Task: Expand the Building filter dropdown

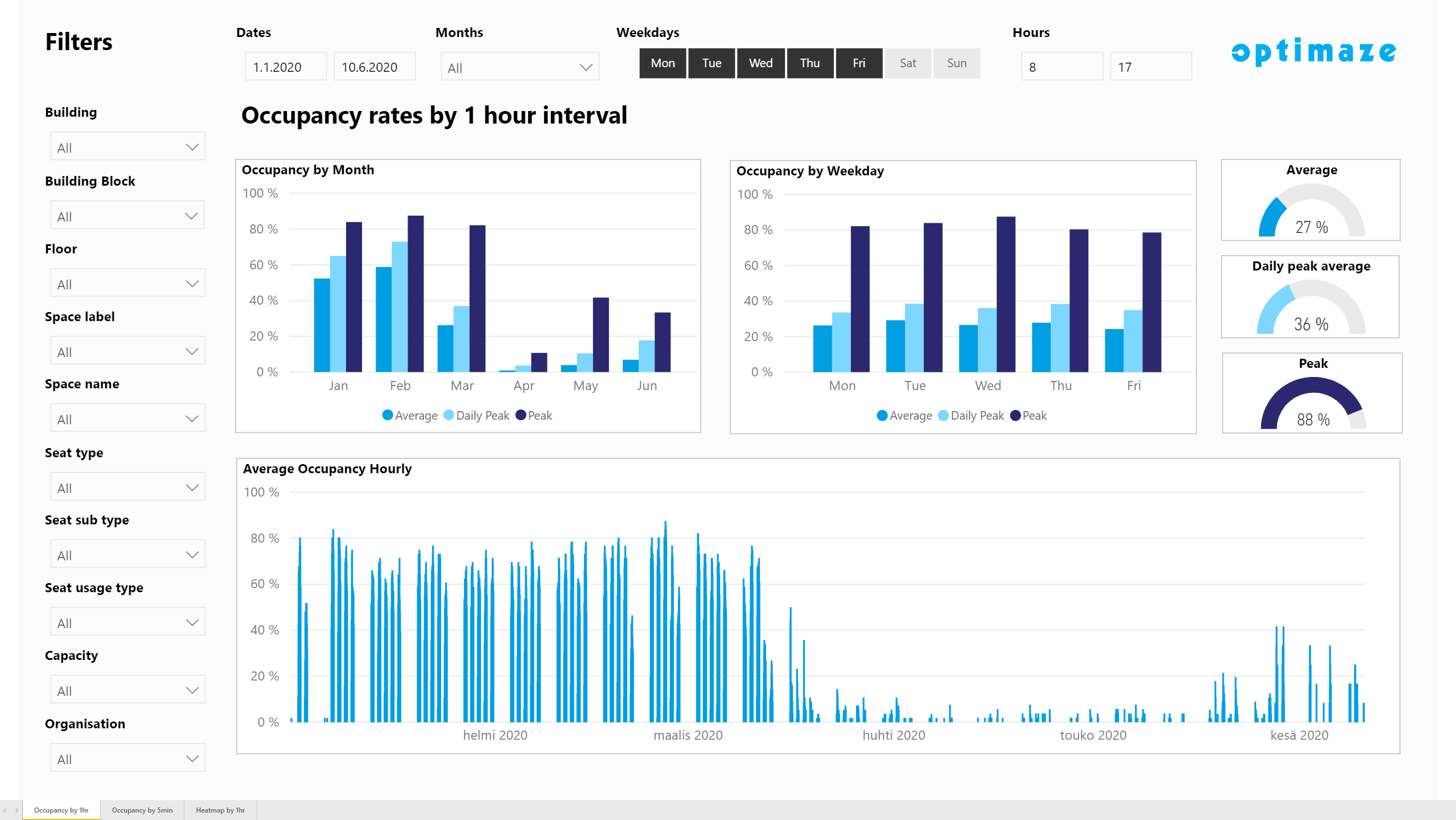Action: click(127, 147)
